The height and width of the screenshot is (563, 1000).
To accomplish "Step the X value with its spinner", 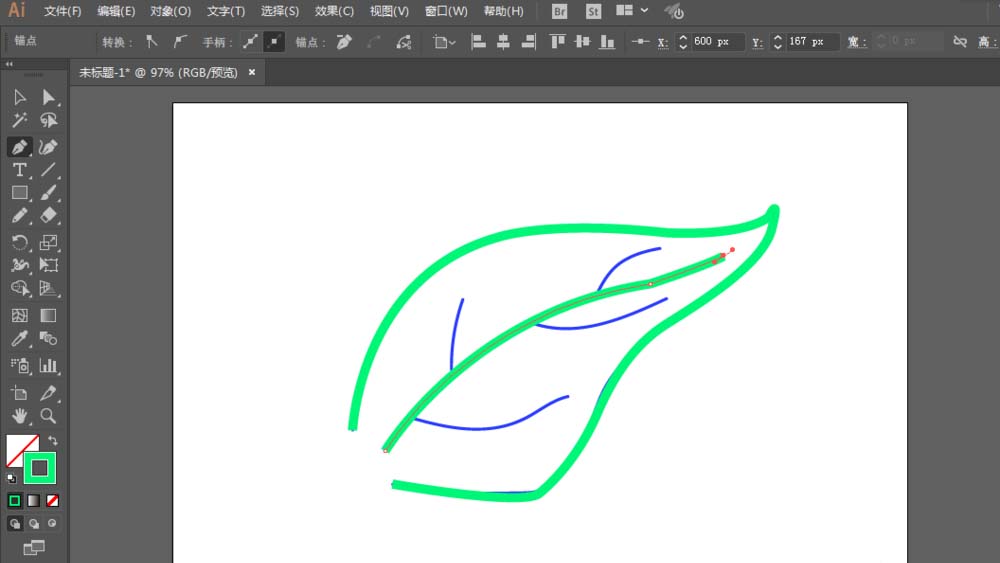I will click(683, 41).
